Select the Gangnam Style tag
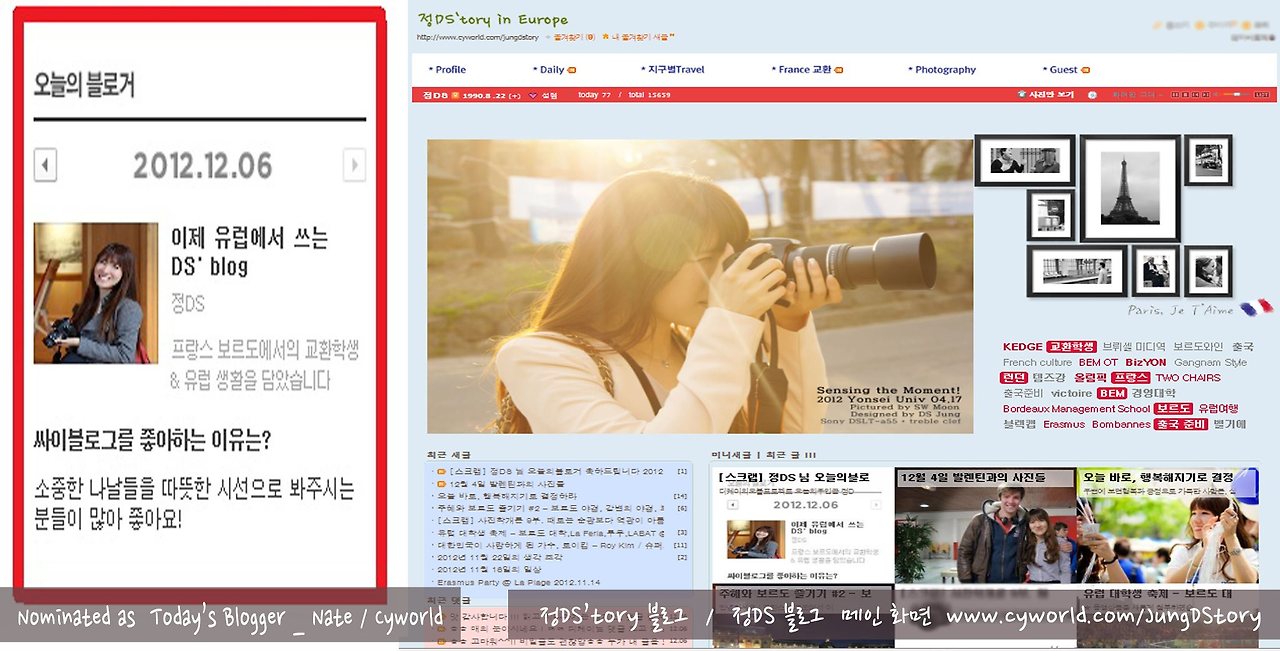This screenshot has width=1280, height=651. coord(1210,362)
